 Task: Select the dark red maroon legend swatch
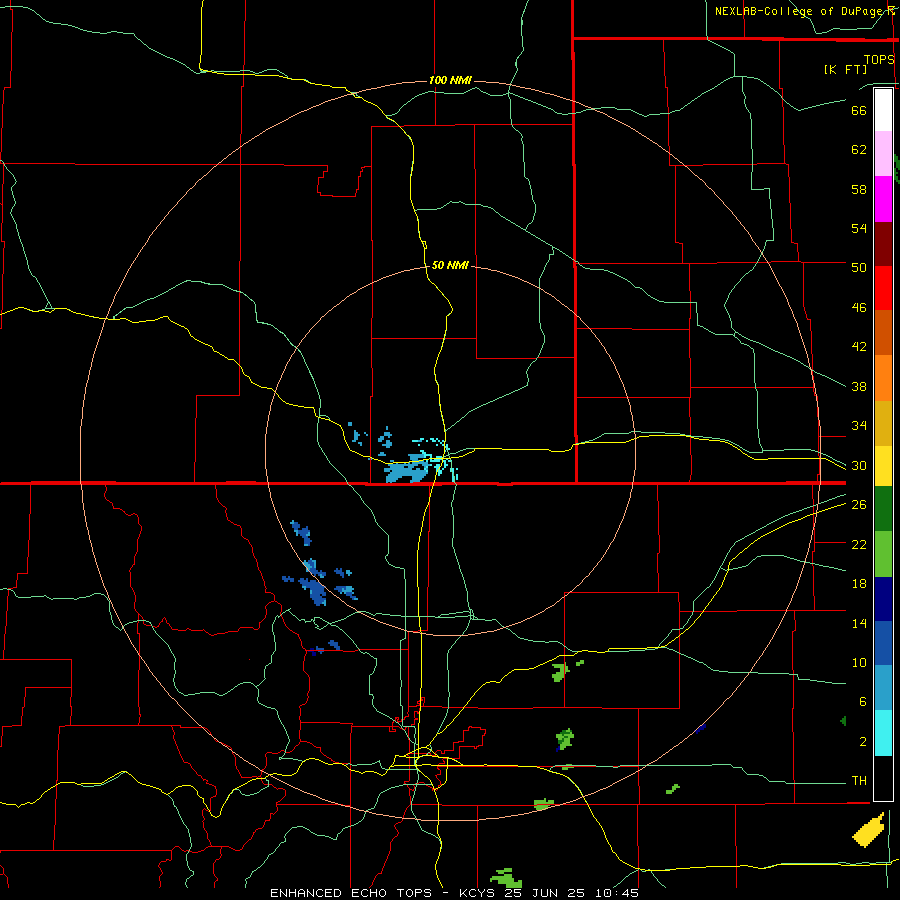point(883,244)
